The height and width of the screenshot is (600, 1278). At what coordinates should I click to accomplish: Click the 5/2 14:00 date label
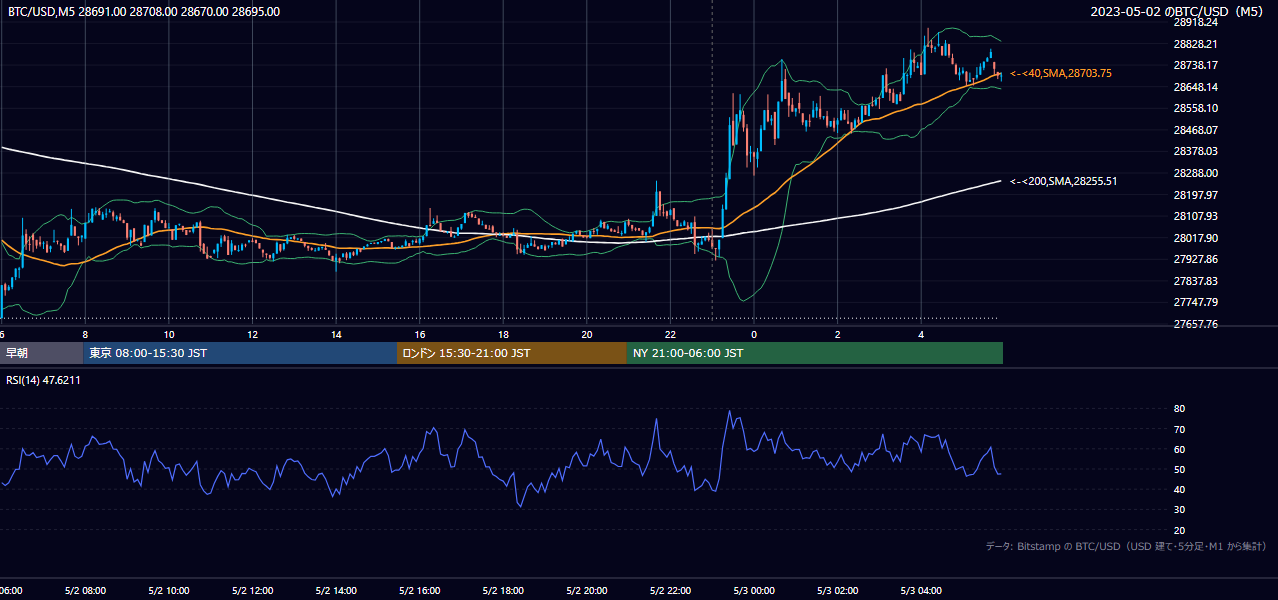click(336, 591)
